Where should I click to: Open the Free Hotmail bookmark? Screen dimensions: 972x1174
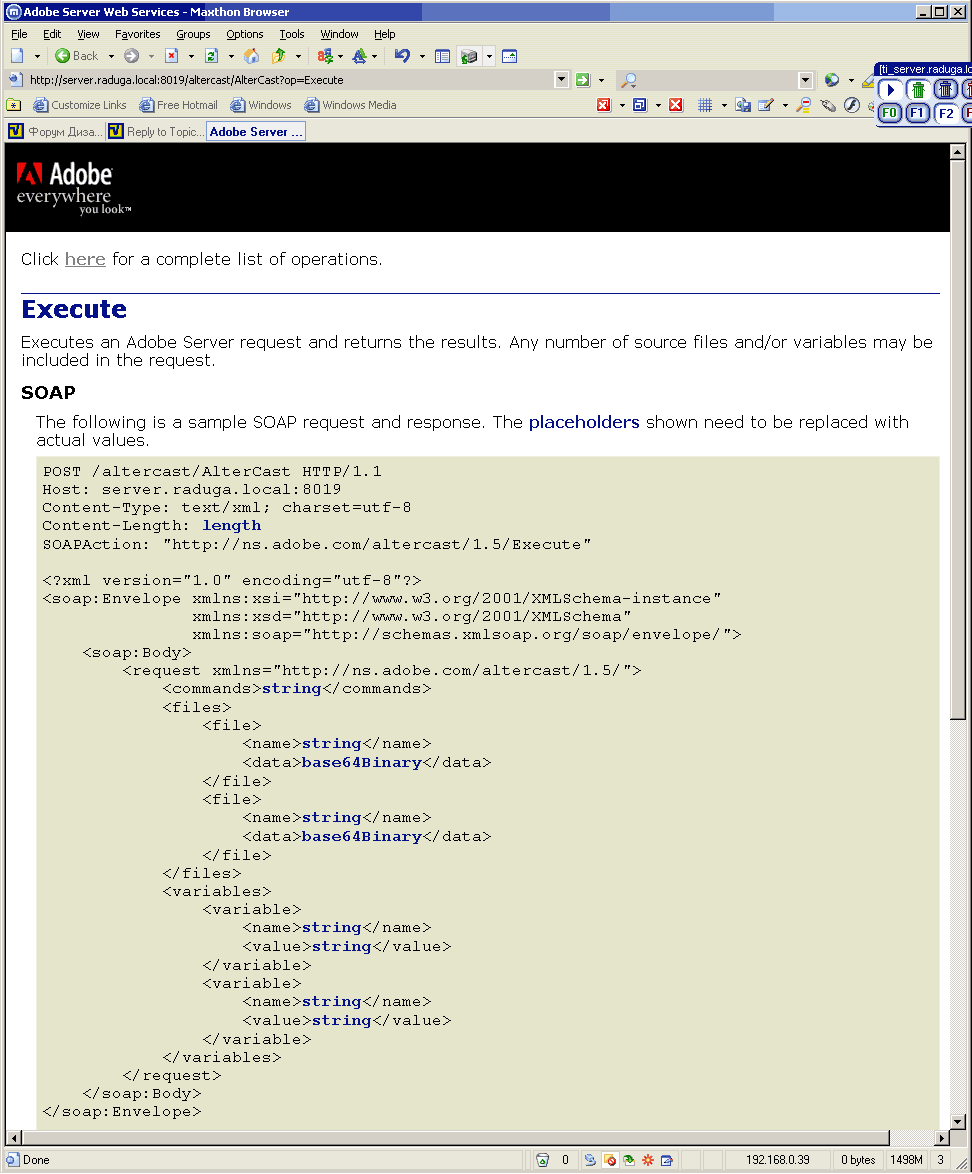178,105
